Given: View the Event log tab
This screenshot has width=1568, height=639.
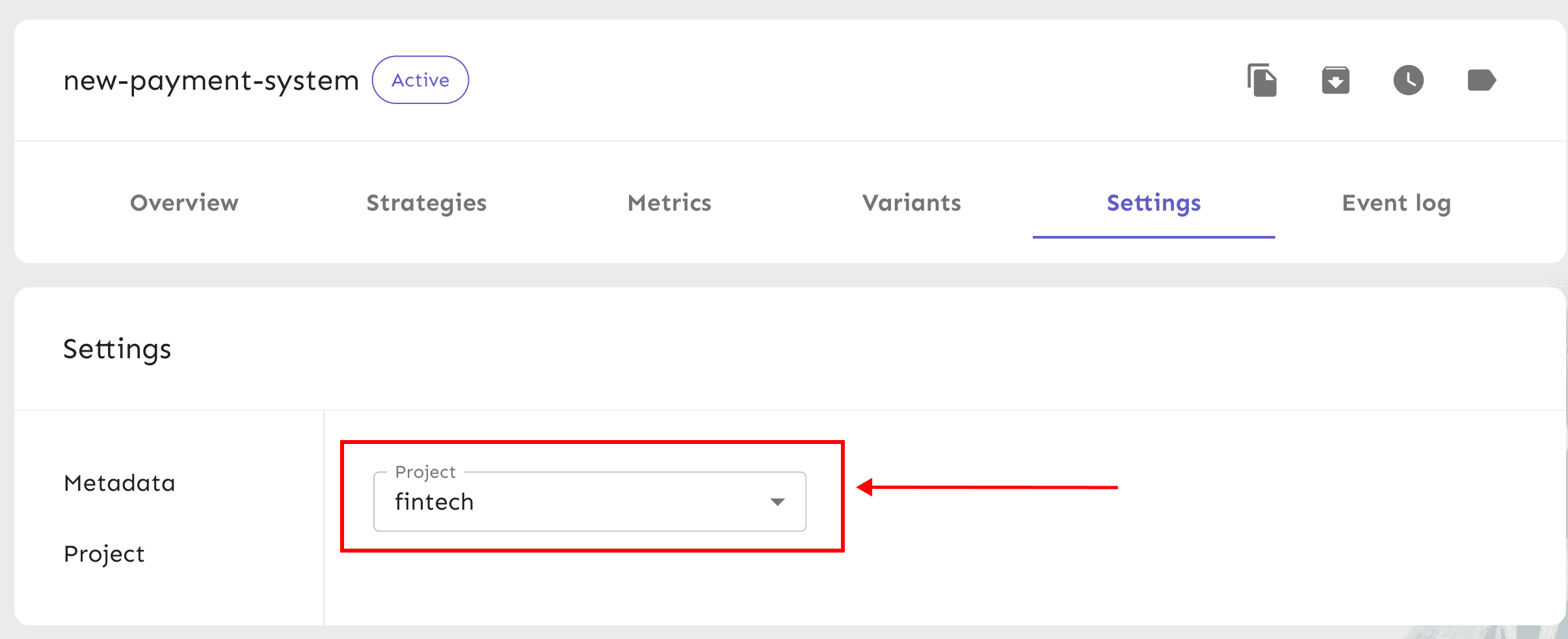Looking at the screenshot, I should [1396, 203].
